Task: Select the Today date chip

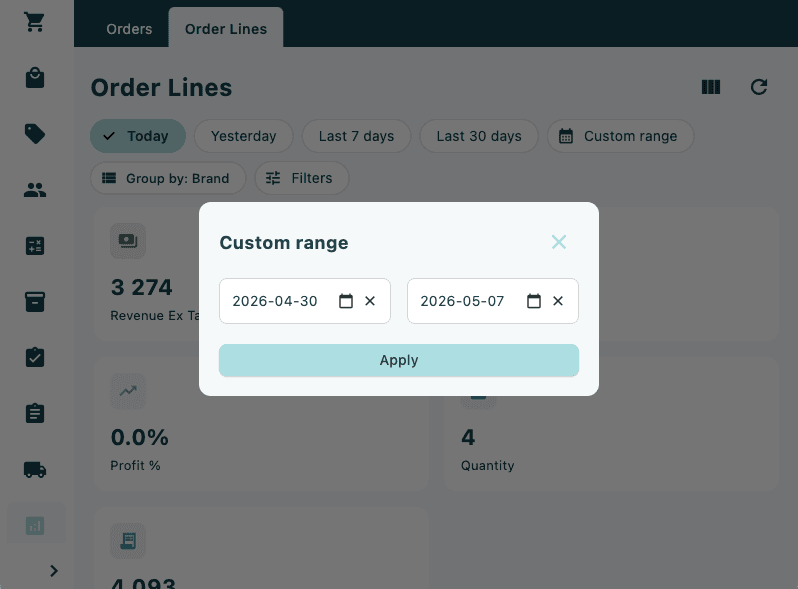Action: [x=138, y=136]
